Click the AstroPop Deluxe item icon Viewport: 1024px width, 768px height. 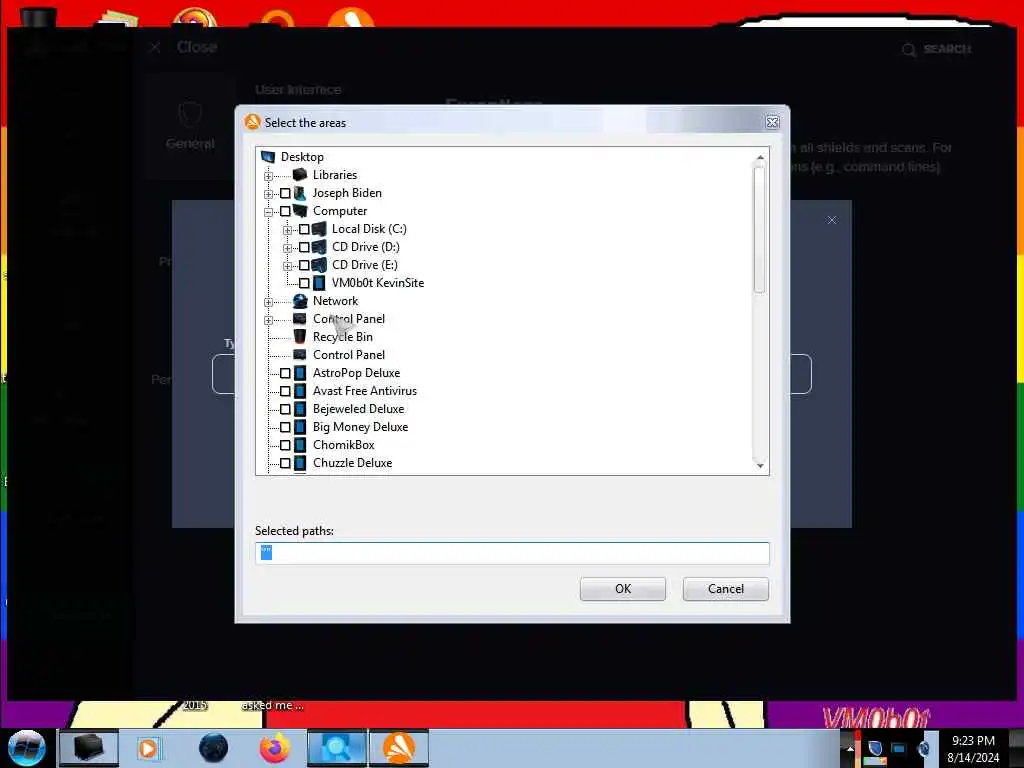click(300, 373)
